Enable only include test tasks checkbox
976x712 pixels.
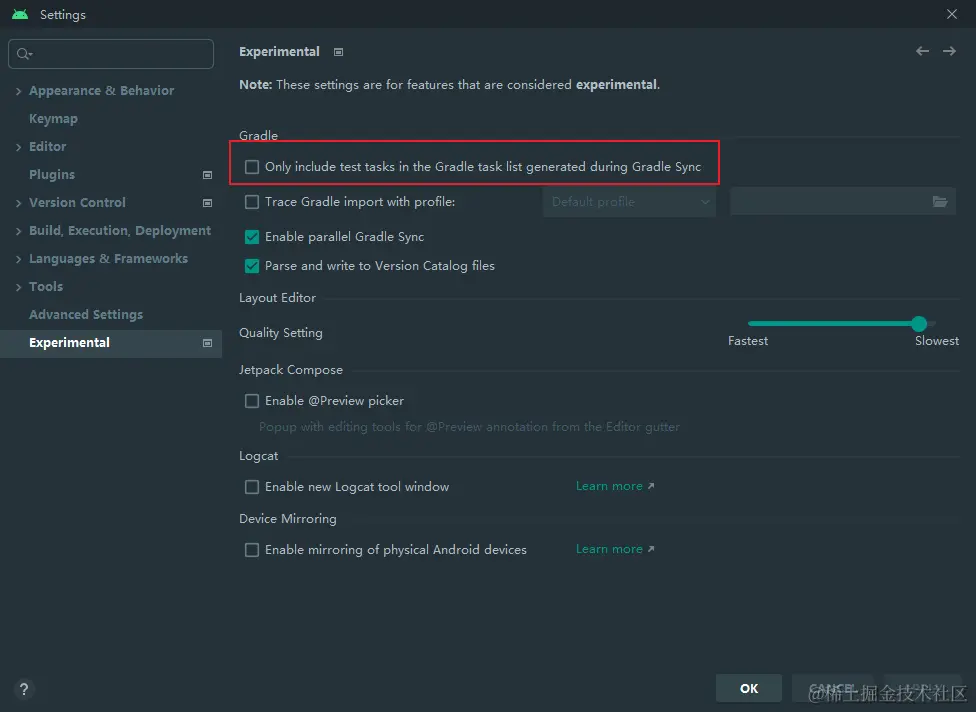coord(252,167)
